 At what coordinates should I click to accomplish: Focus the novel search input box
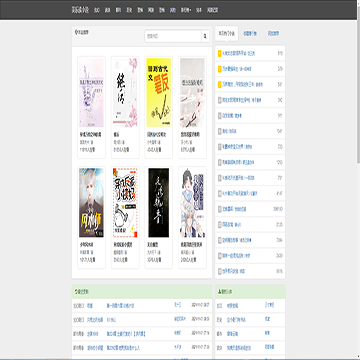(173, 36)
